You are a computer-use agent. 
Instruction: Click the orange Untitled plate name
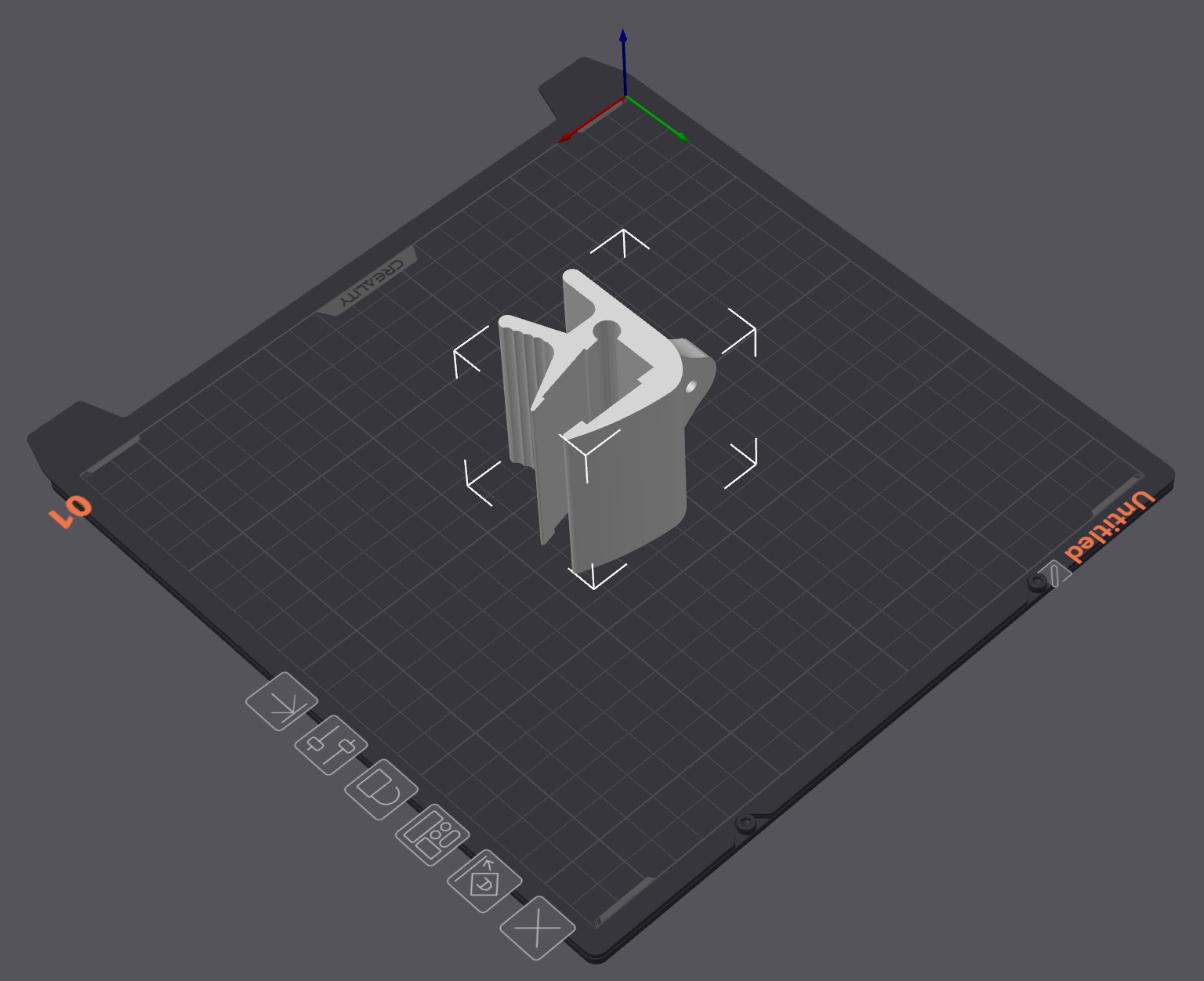(1109, 527)
